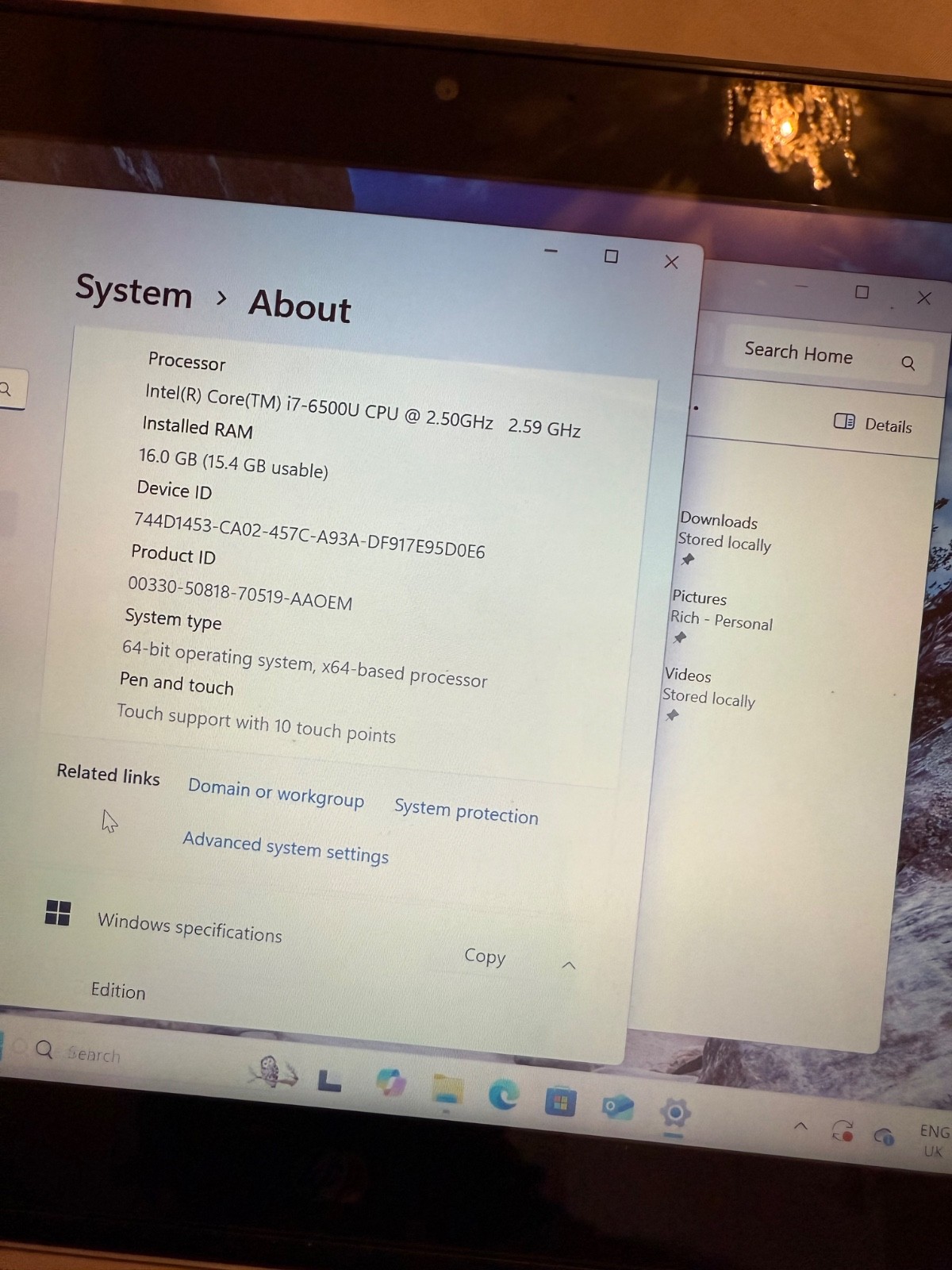Collapse the Windows specifications section
This screenshot has width=952, height=1270.
568,965
